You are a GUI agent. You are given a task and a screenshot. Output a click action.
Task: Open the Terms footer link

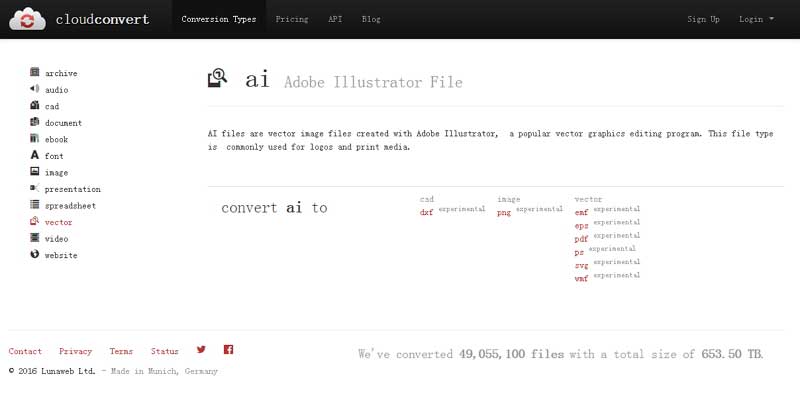click(121, 351)
